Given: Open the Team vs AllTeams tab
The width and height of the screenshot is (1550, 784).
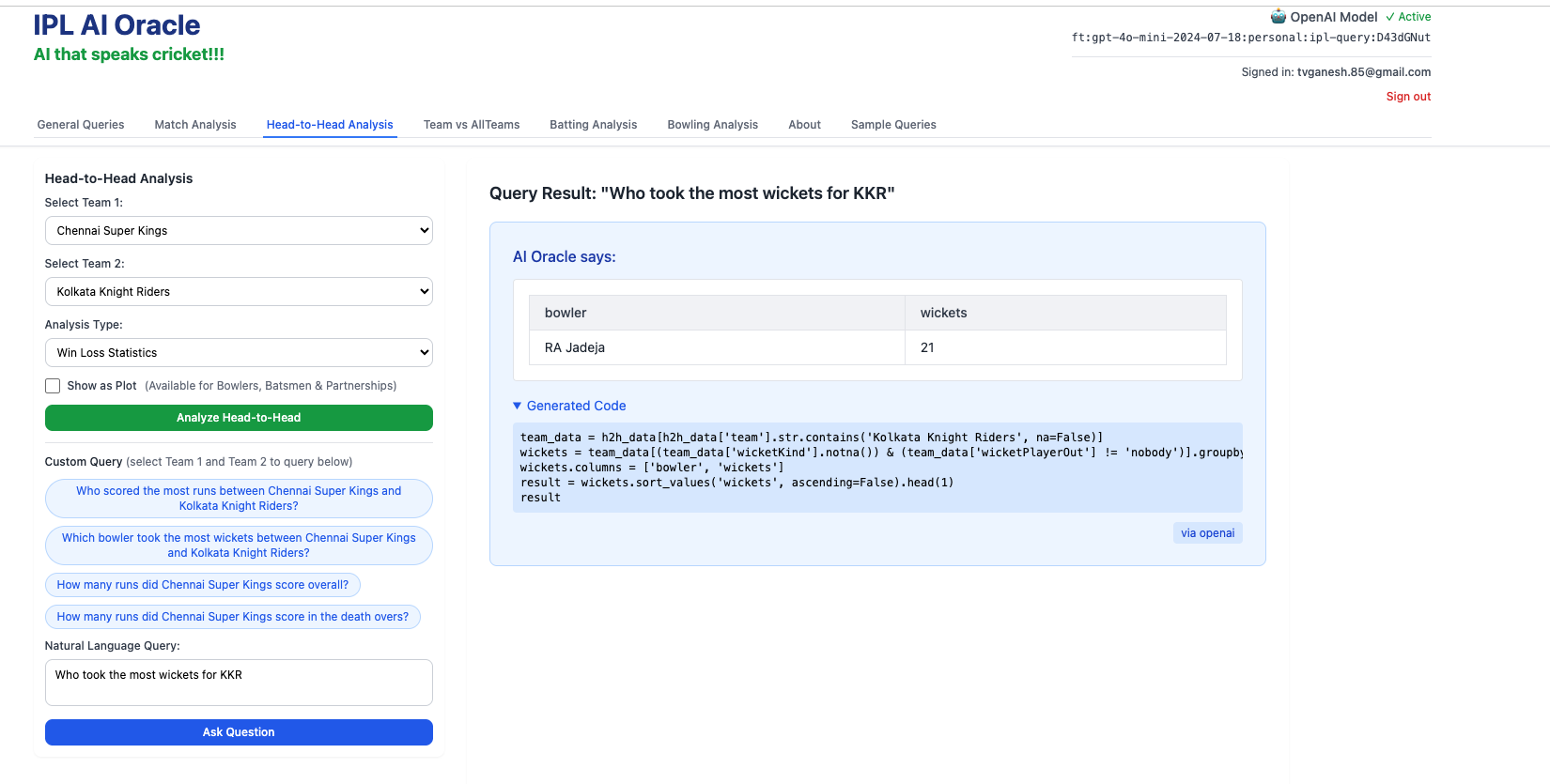Looking at the screenshot, I should tap(471, 125).
